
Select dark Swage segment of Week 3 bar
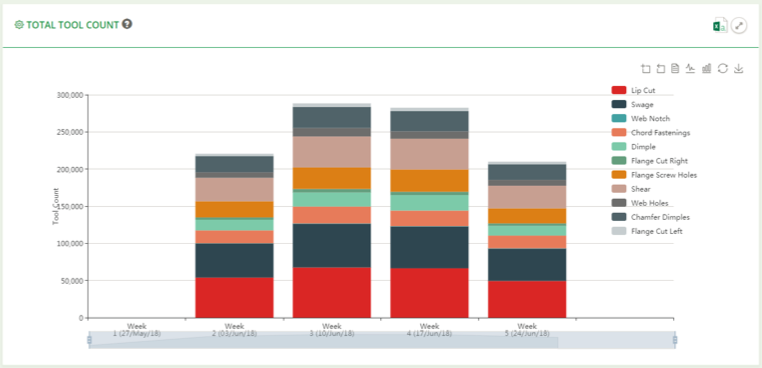[x=332, y=245]
